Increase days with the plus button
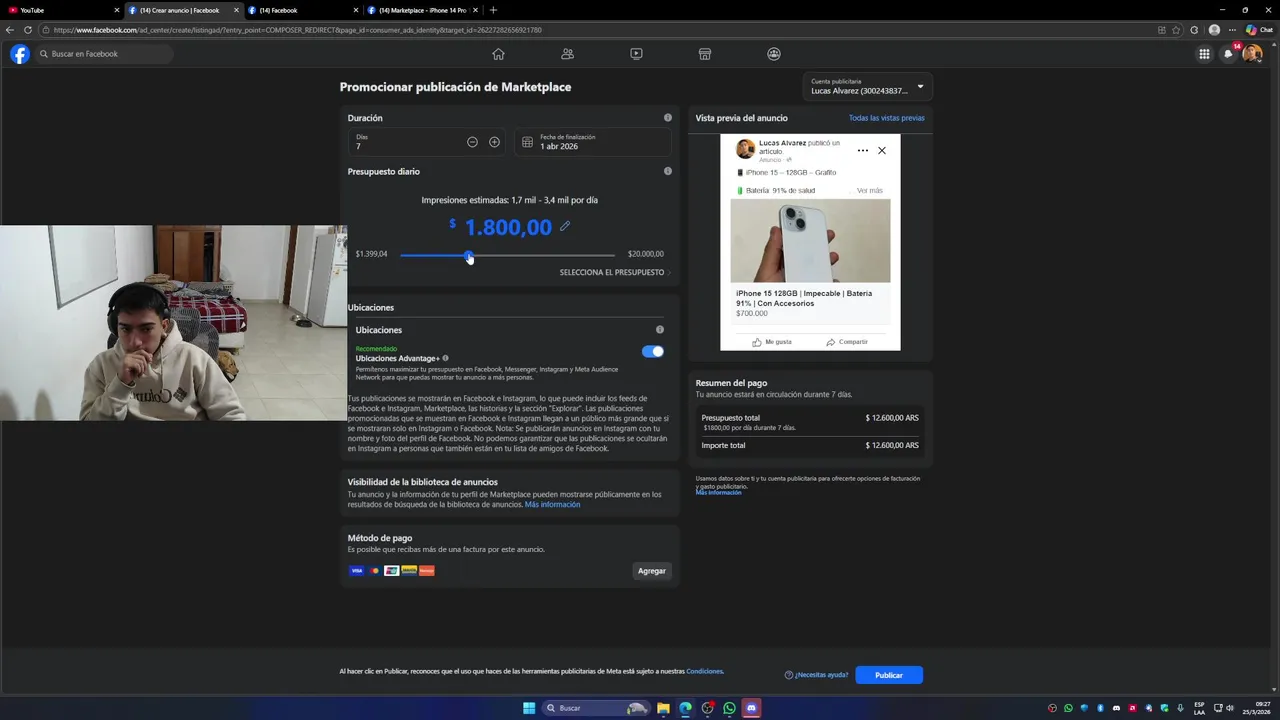 coord(494,142)
